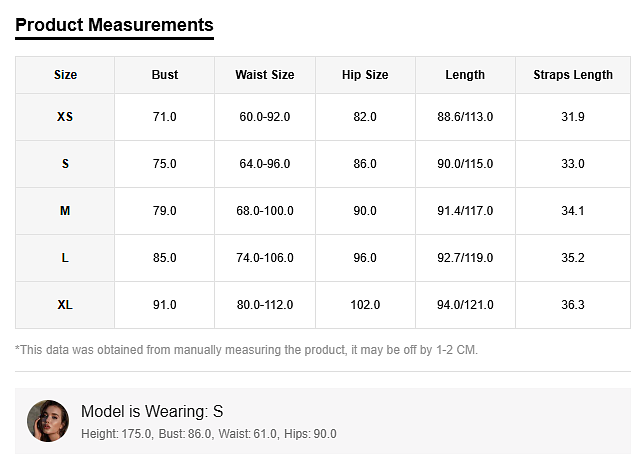
Task: Click the manual measuring disclaimer note
Action: tap(246, 350)
